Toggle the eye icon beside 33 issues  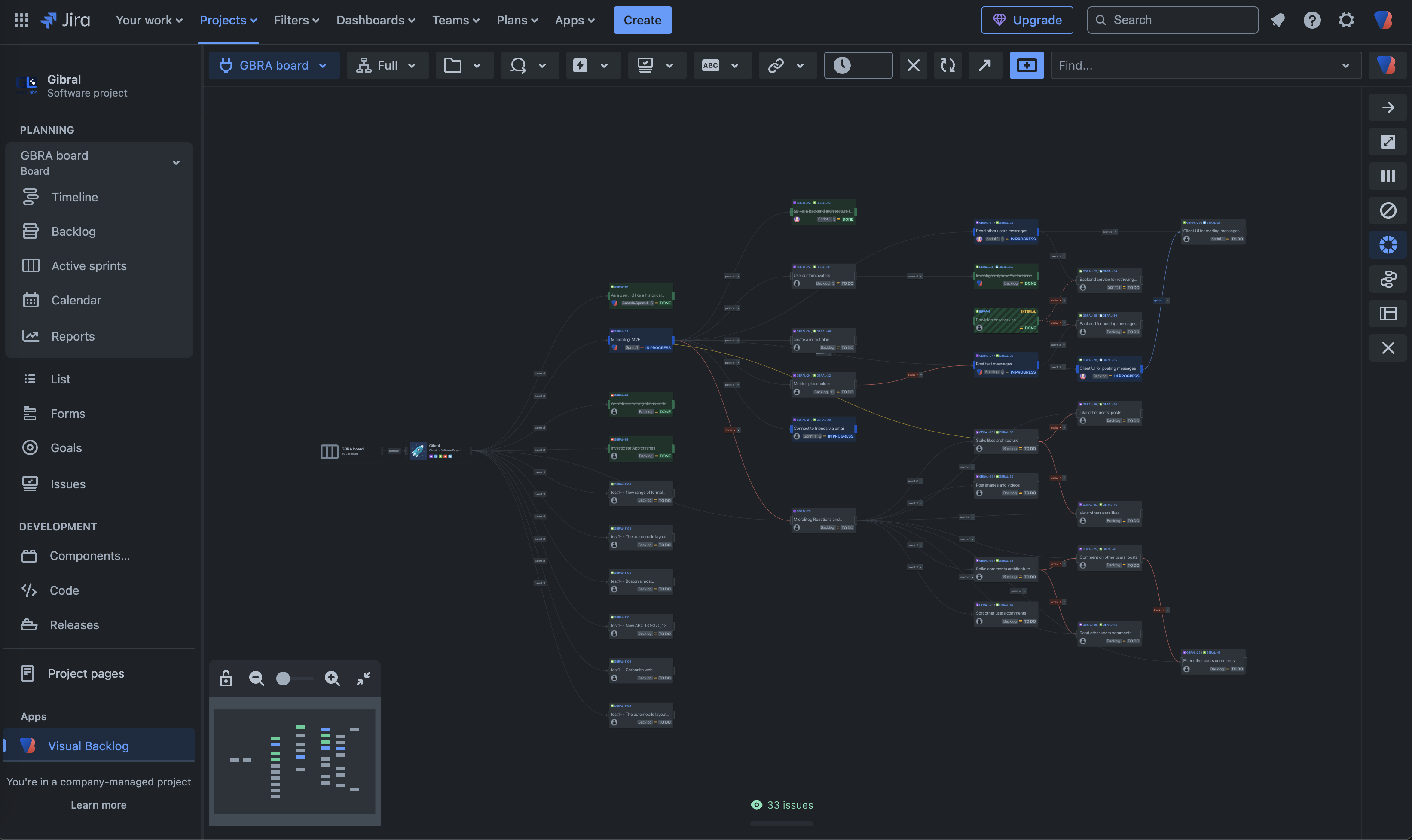click(x=756, y=805)
